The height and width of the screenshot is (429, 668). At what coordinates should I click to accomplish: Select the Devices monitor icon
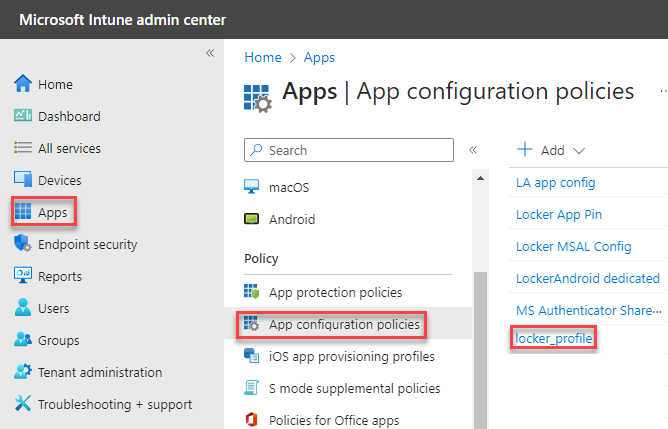[x=23, y=179]
